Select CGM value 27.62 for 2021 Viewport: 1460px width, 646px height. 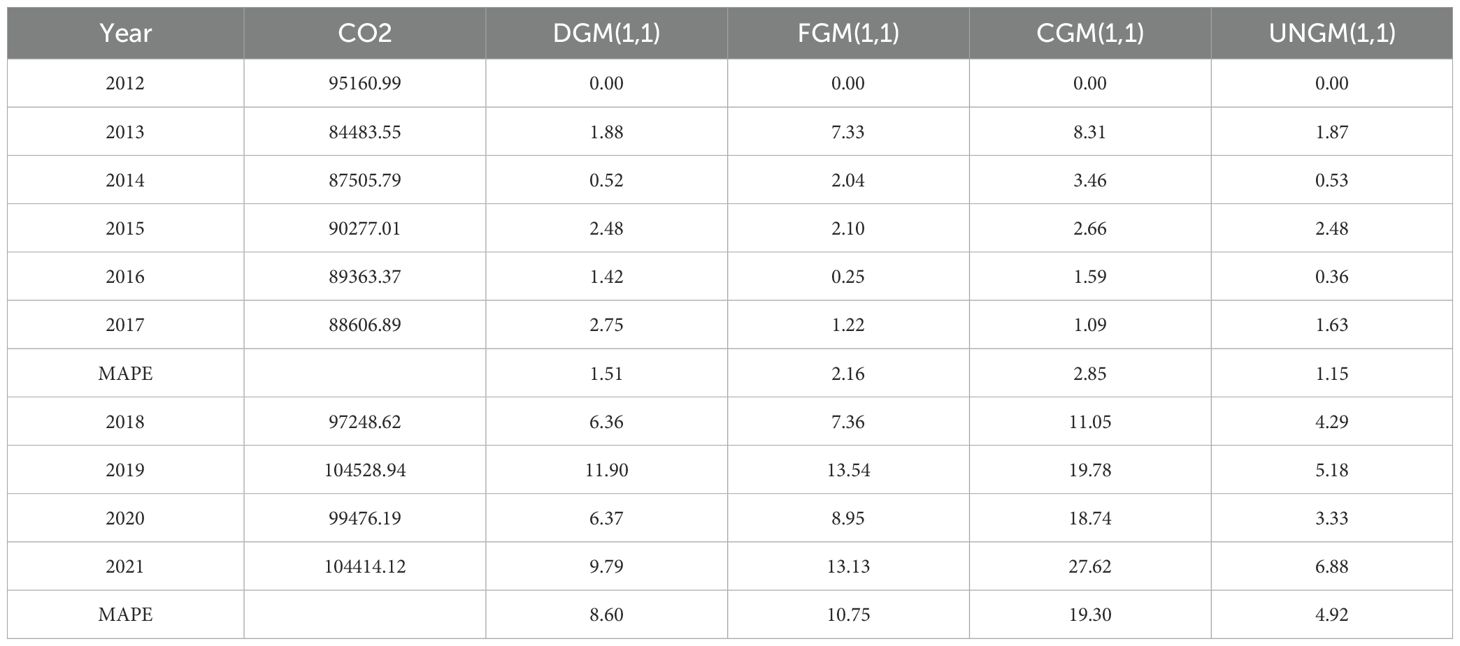(1090, 567)
